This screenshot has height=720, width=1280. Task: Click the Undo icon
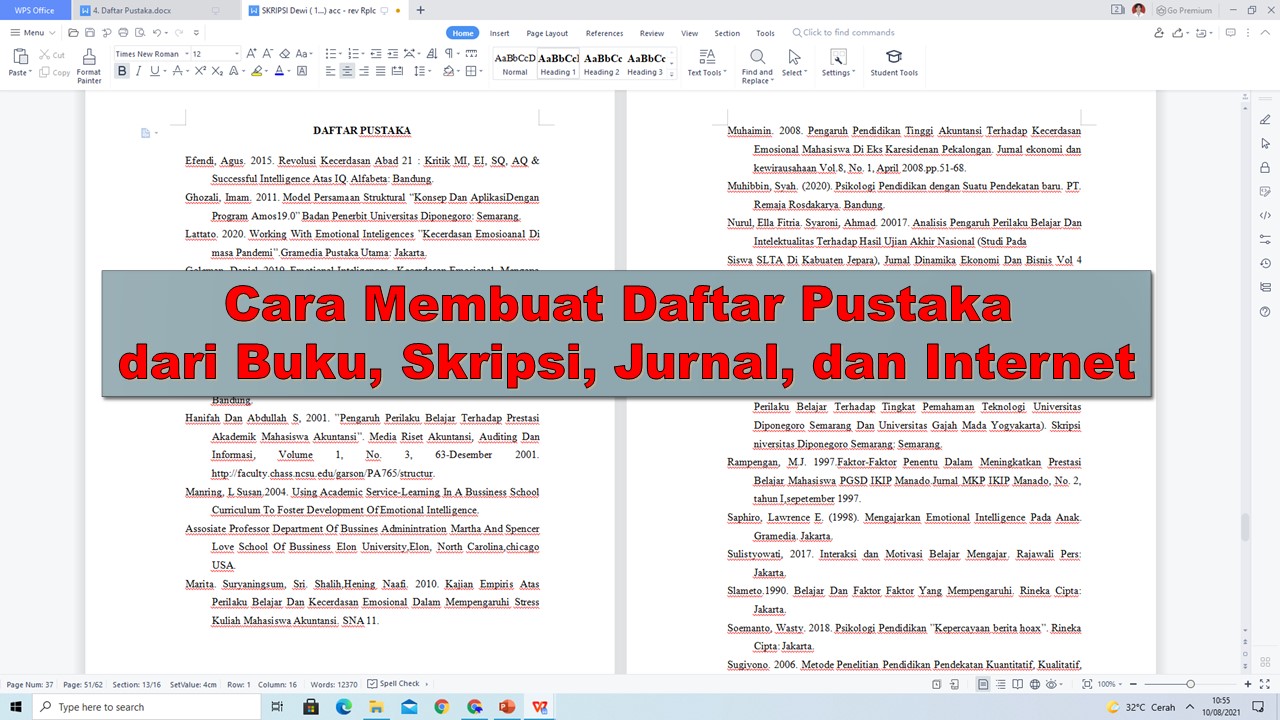pos(156,32)
